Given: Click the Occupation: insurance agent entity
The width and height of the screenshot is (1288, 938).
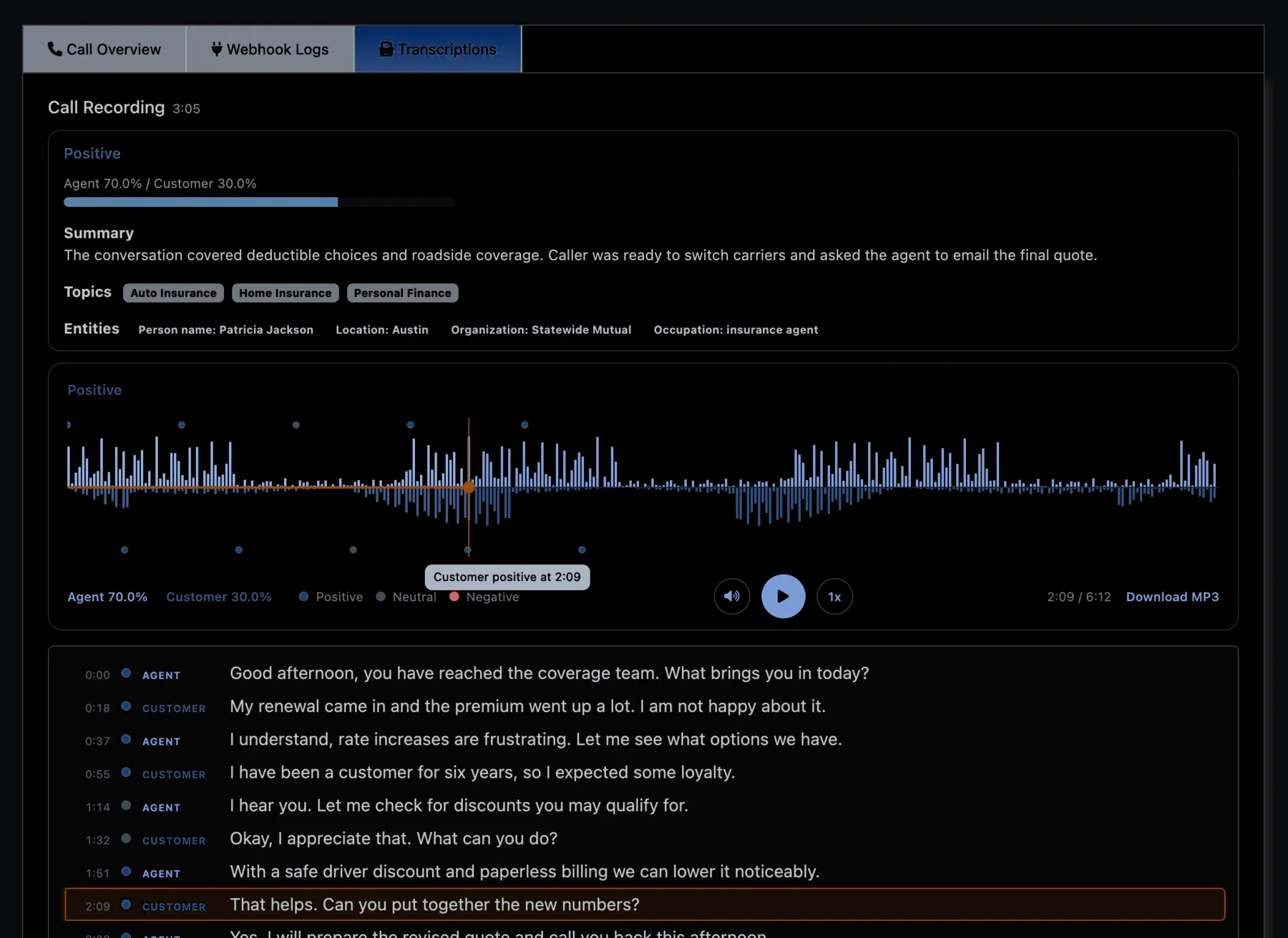Looking at the screenshot, I should [x=736, y=330].
